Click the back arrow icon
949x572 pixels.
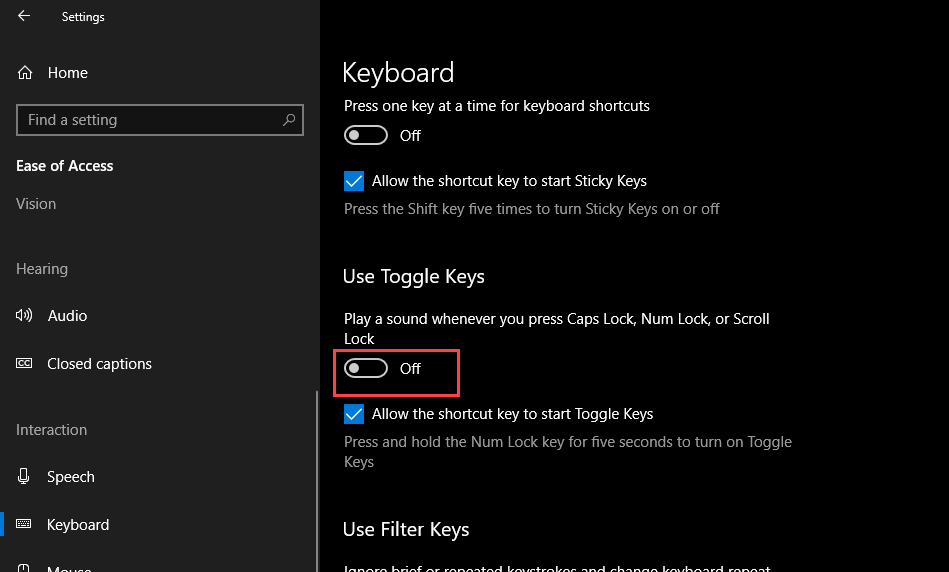[24, 16]
